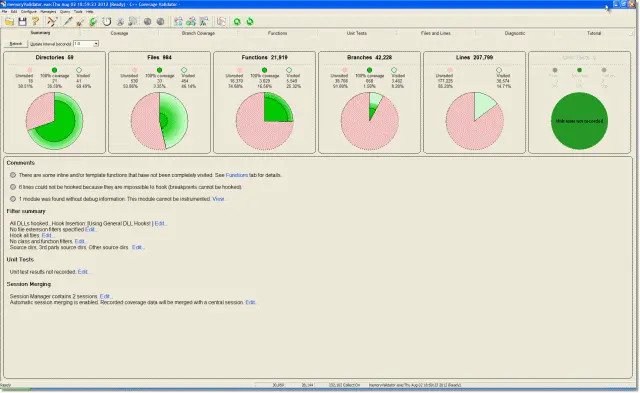Click the Visited legend swatch in Lines panel
This screenshot has width=640, height=393.
pos(499,70)
